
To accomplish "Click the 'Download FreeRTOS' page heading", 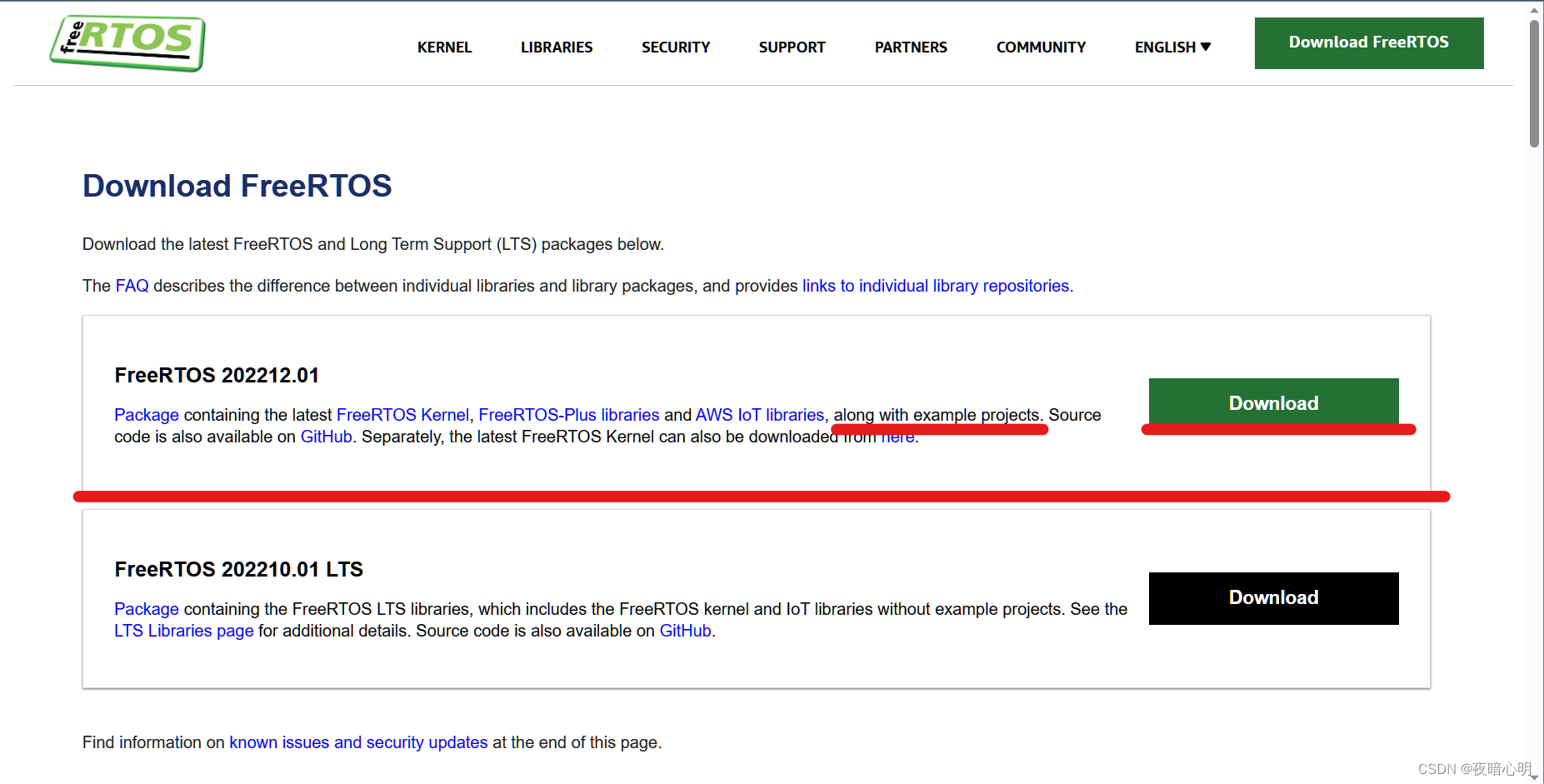I will point(237,186).
